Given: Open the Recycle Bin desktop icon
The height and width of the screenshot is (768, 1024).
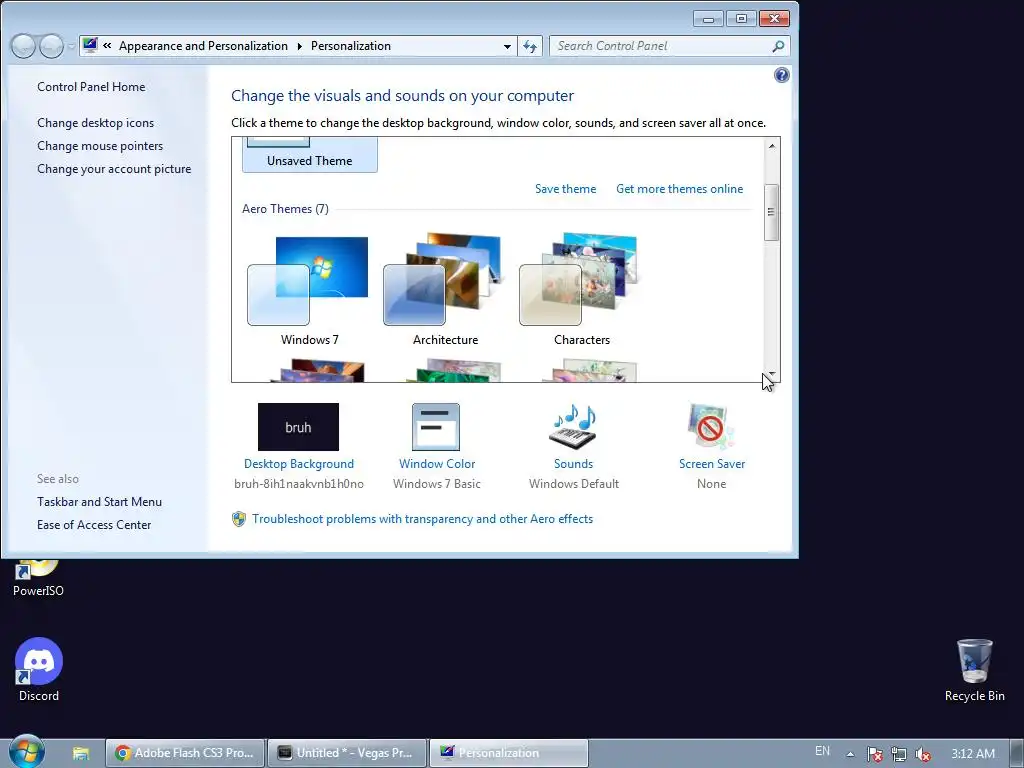Looking at the screenshot, I should tap(974, 670).
